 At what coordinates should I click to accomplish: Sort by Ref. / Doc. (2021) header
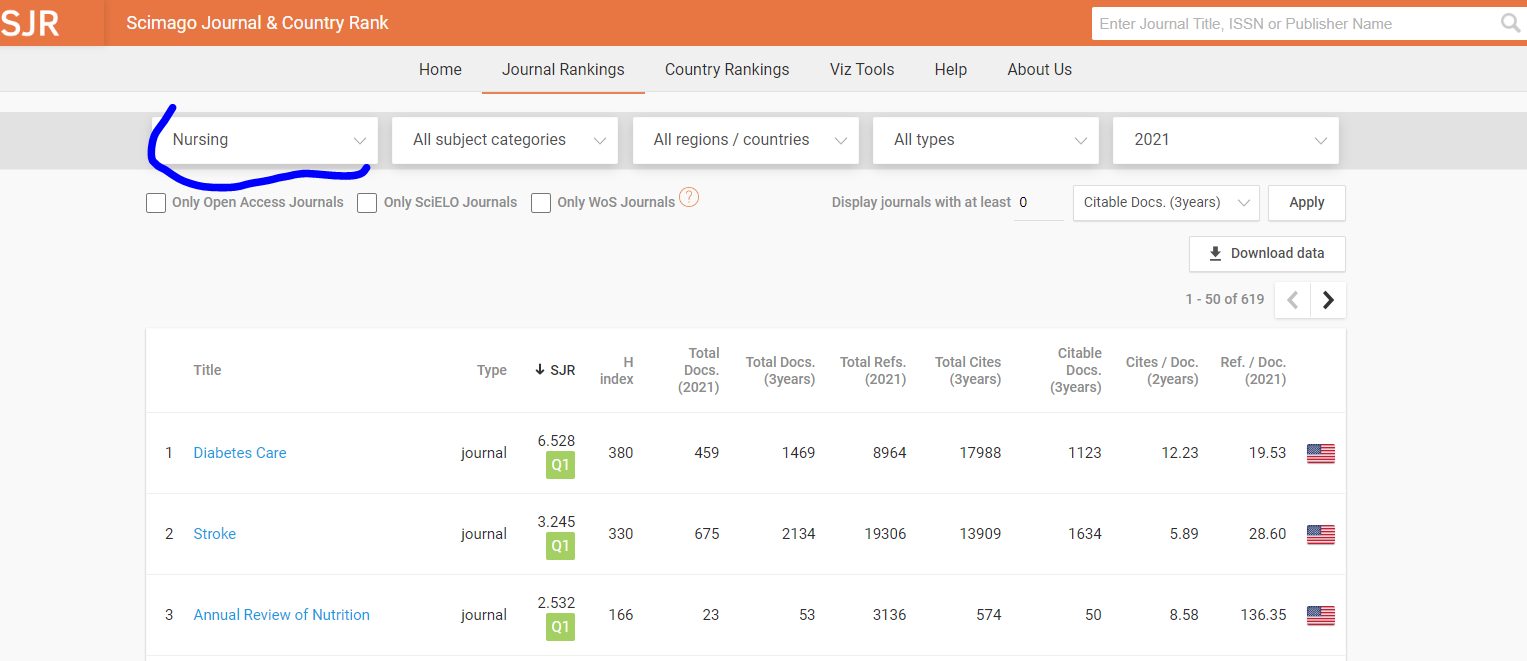1253,370
